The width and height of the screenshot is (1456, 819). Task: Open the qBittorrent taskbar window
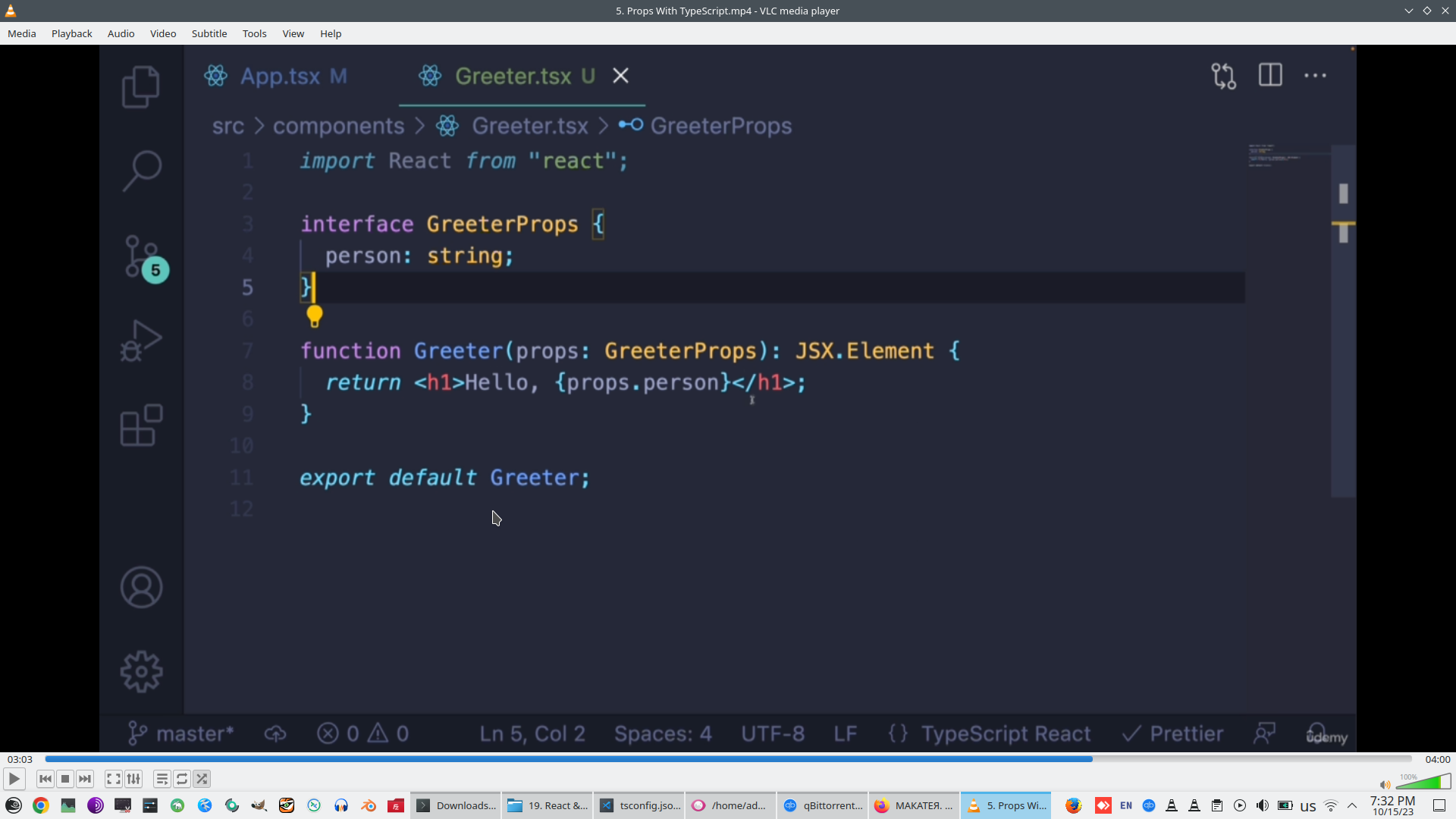[x=823, y=805]
